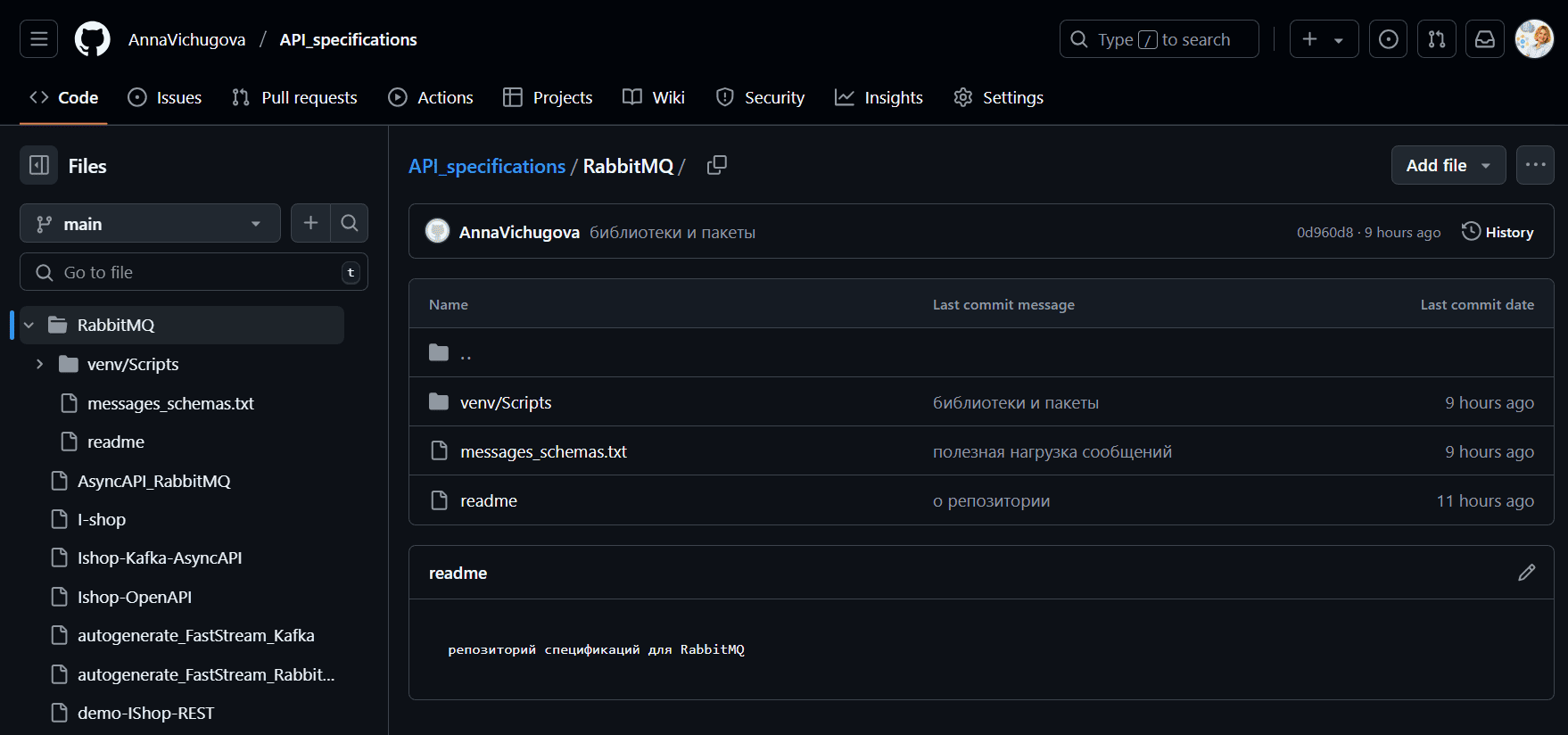
Task: Click the plus icon to create new
Action: [x=1324, y=39]
